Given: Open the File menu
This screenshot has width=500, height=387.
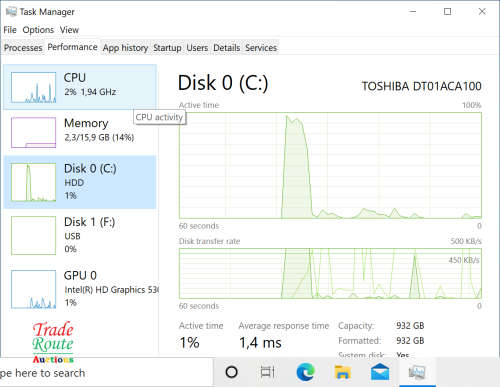Looking at the screenshot, I should [x=10, y=30].
